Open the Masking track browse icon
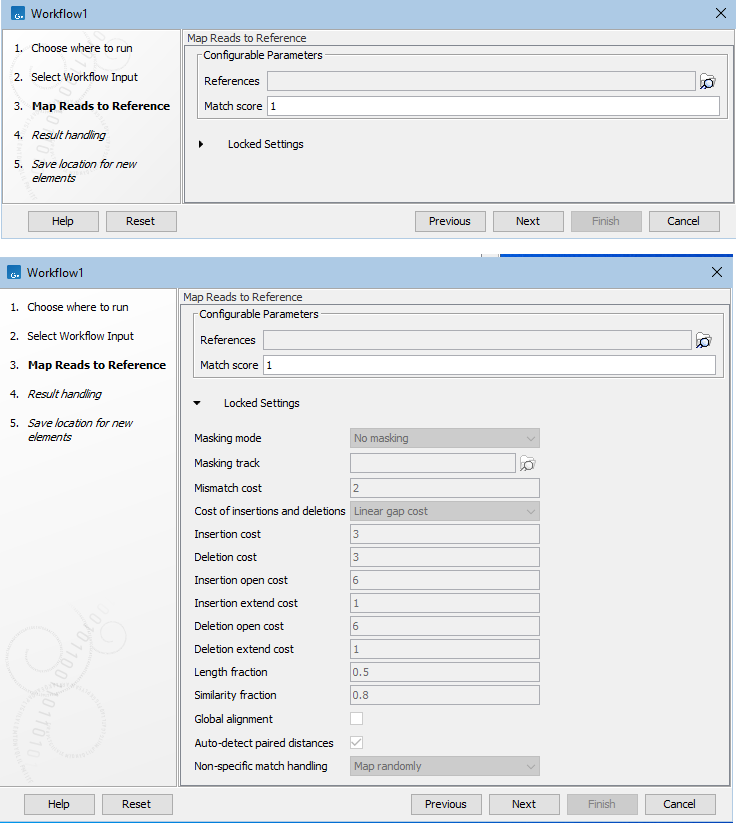 (528, 463)
